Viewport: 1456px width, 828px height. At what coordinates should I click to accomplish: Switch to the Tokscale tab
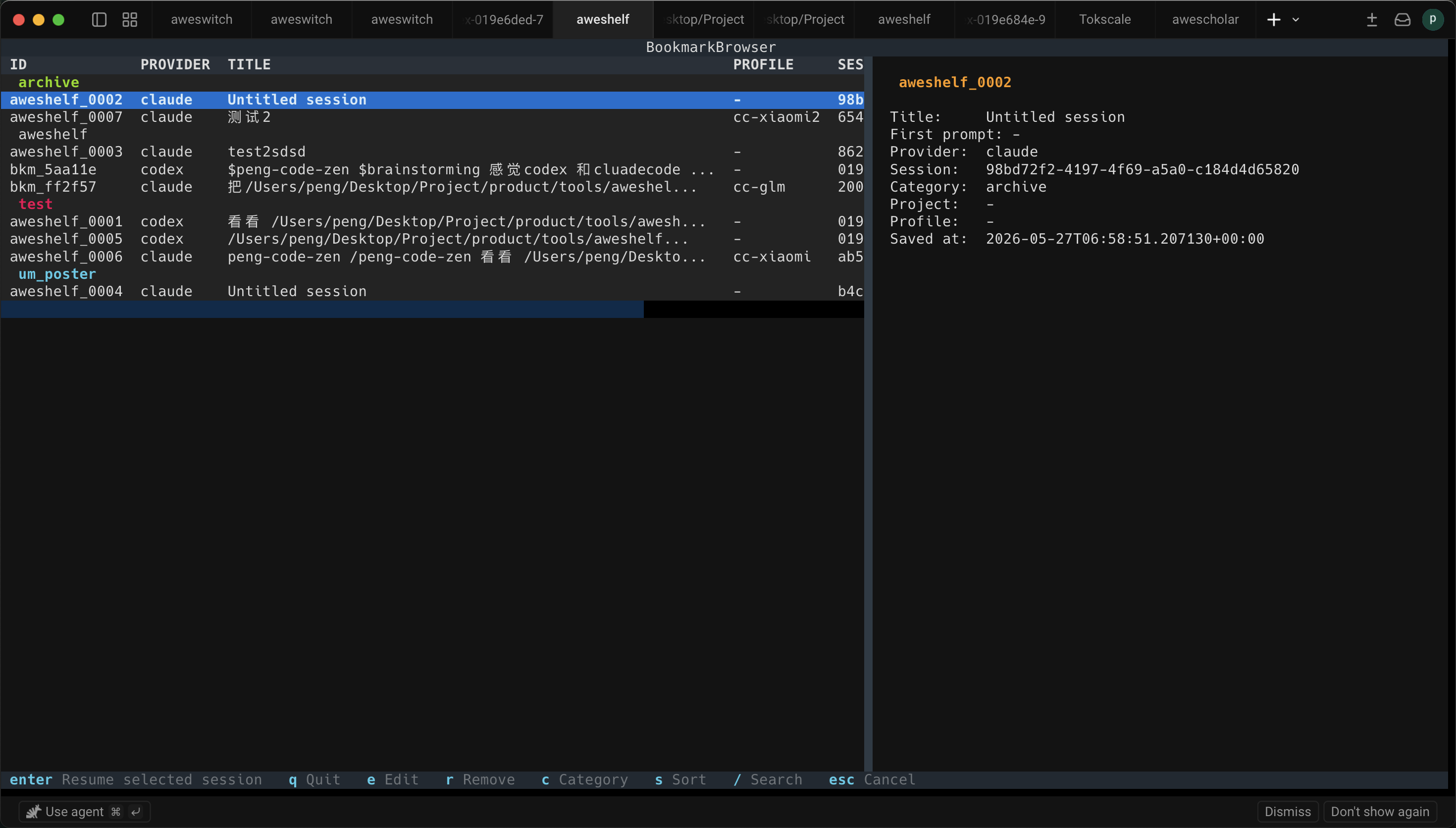point(1105,19)
